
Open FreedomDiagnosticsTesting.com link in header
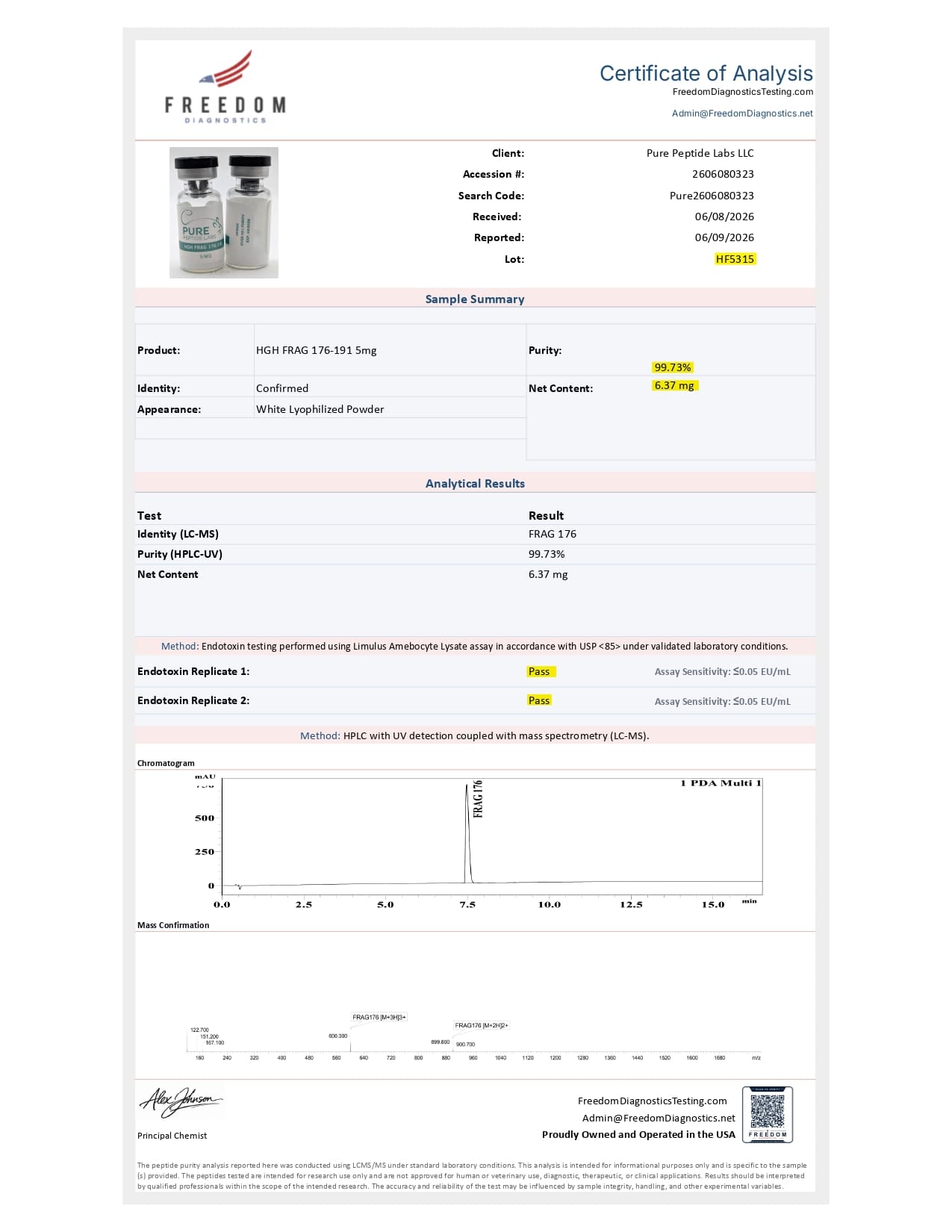coord(743,92)
